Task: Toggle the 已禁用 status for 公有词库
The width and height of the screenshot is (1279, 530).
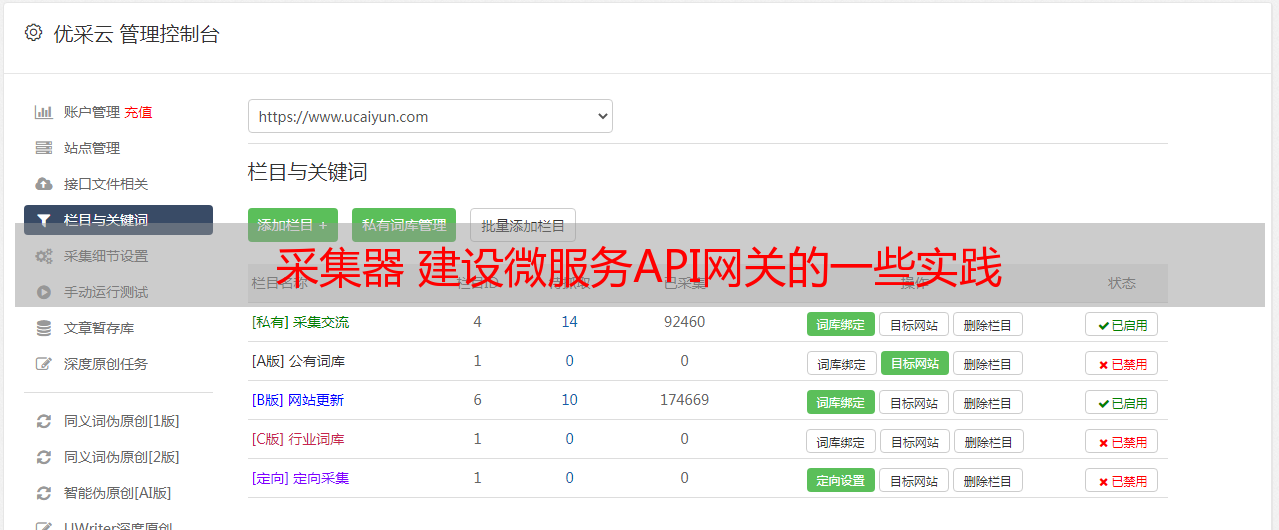Action: [x=1122, y=363]
